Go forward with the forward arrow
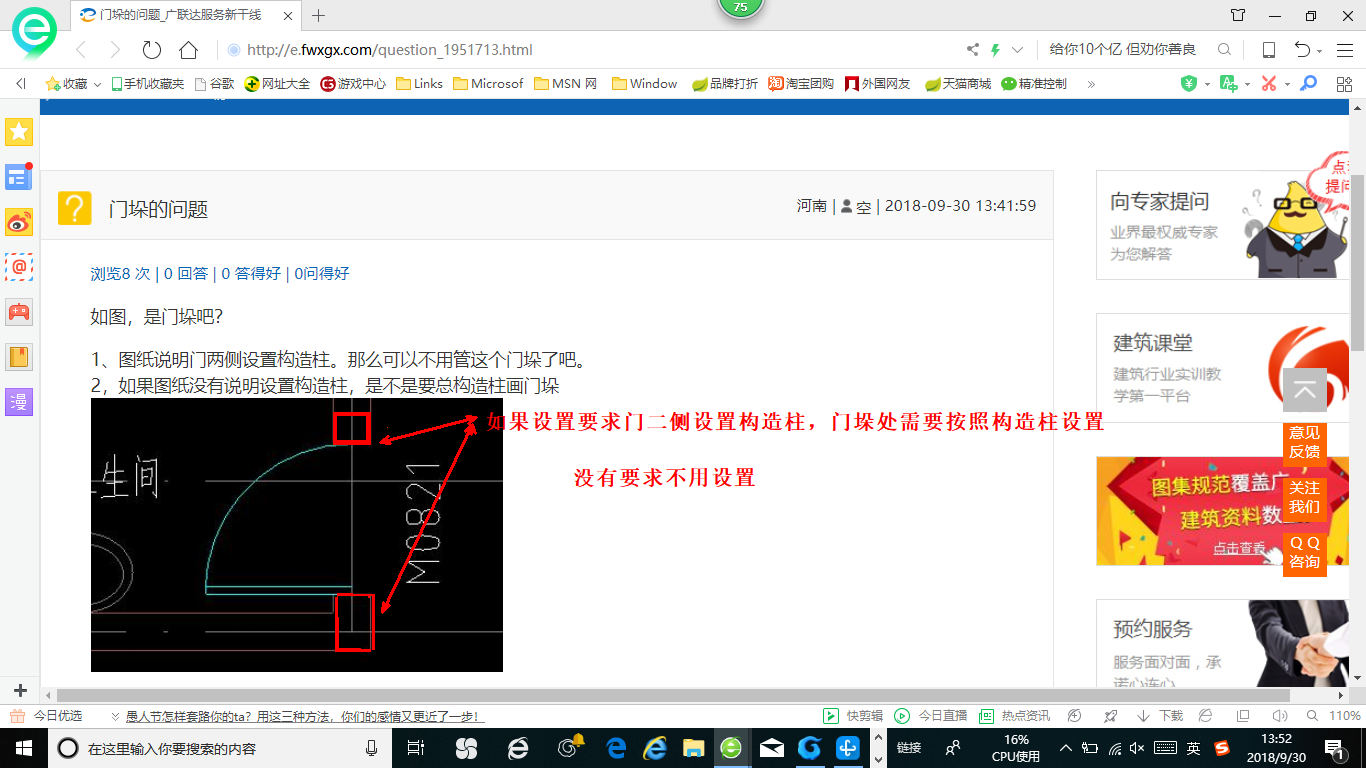Viewport: 1366px width, 768px height. point(116,50)
